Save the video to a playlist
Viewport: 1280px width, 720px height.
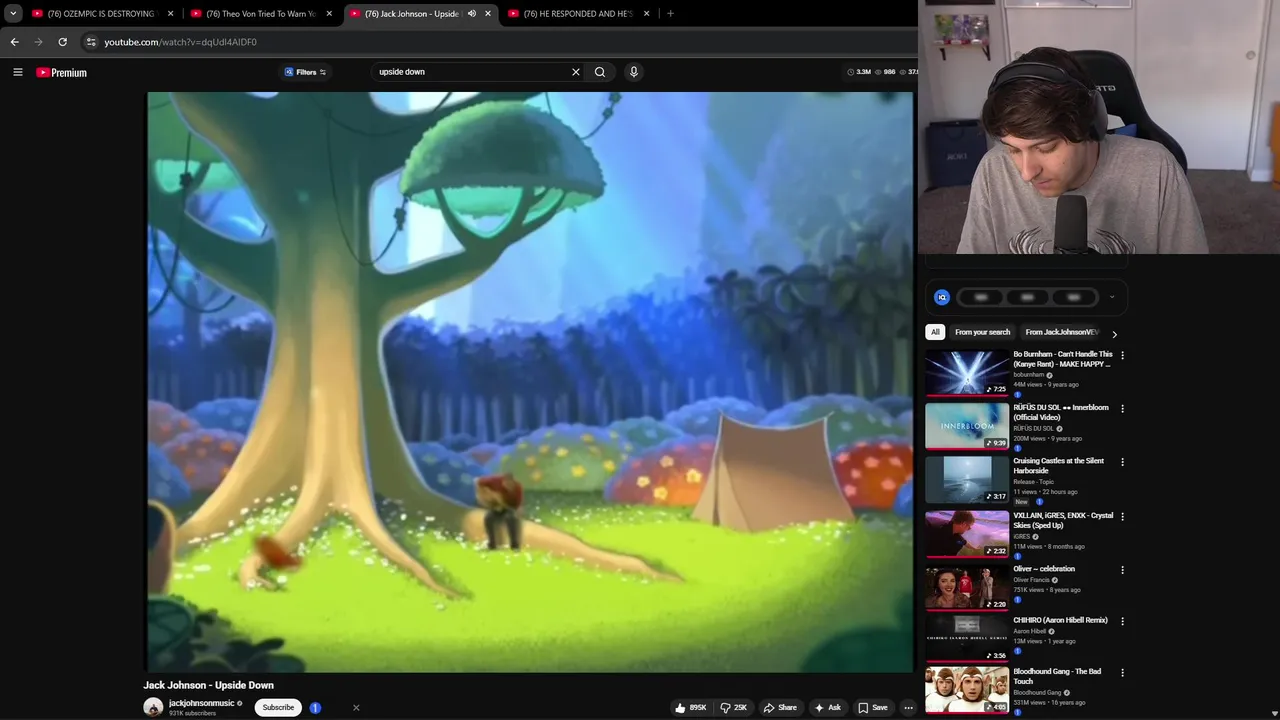[872, 707]
